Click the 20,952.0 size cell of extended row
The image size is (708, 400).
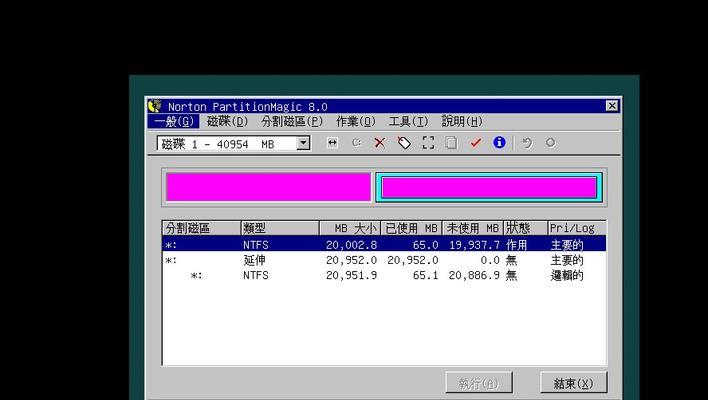(x=351, y=260)
